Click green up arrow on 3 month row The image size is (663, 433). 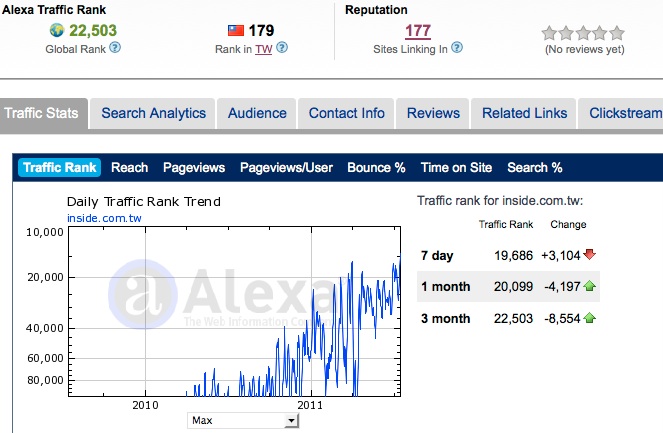coord(589,318)
